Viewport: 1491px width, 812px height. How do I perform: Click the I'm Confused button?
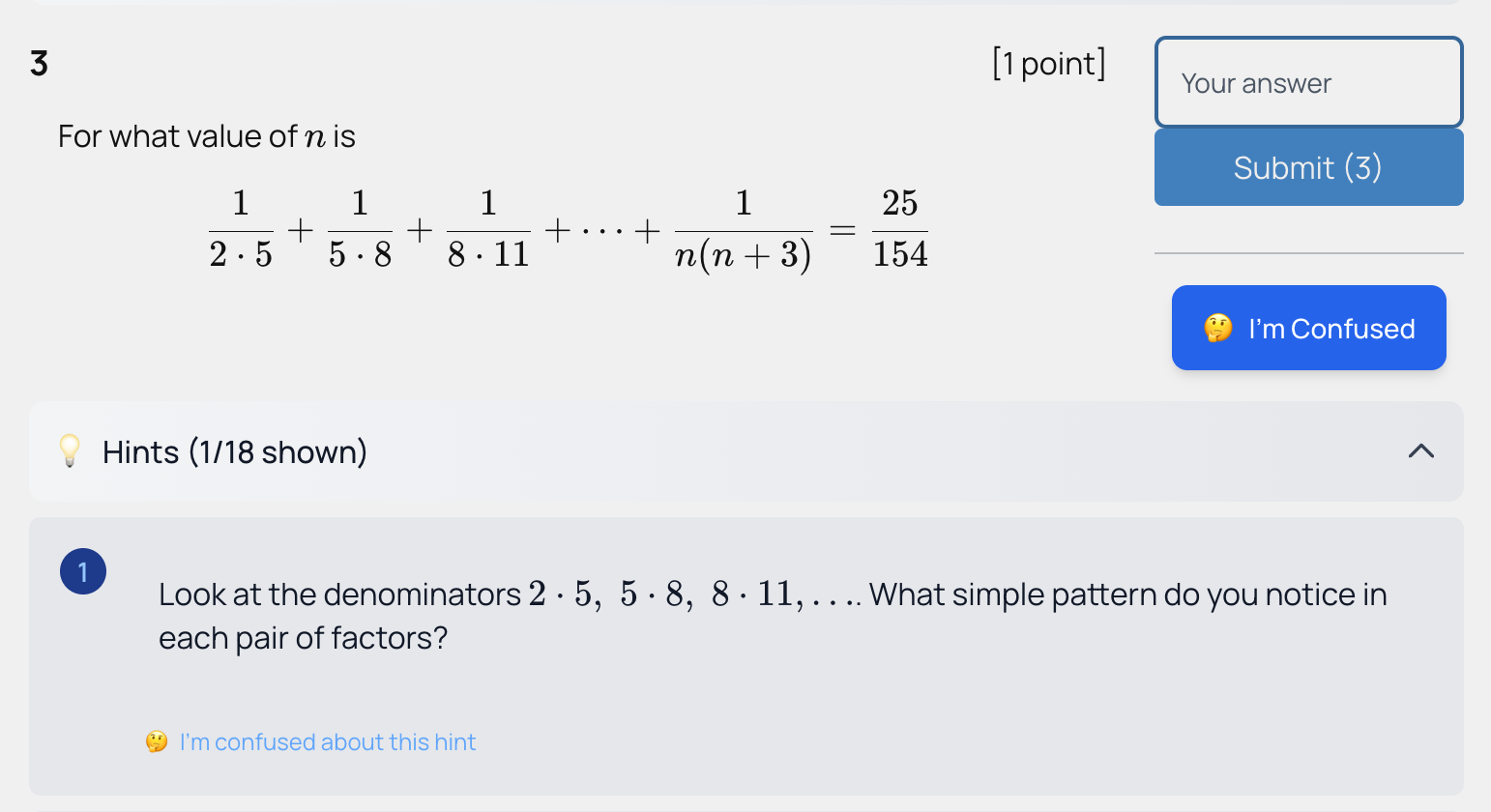click(1308, 328)
